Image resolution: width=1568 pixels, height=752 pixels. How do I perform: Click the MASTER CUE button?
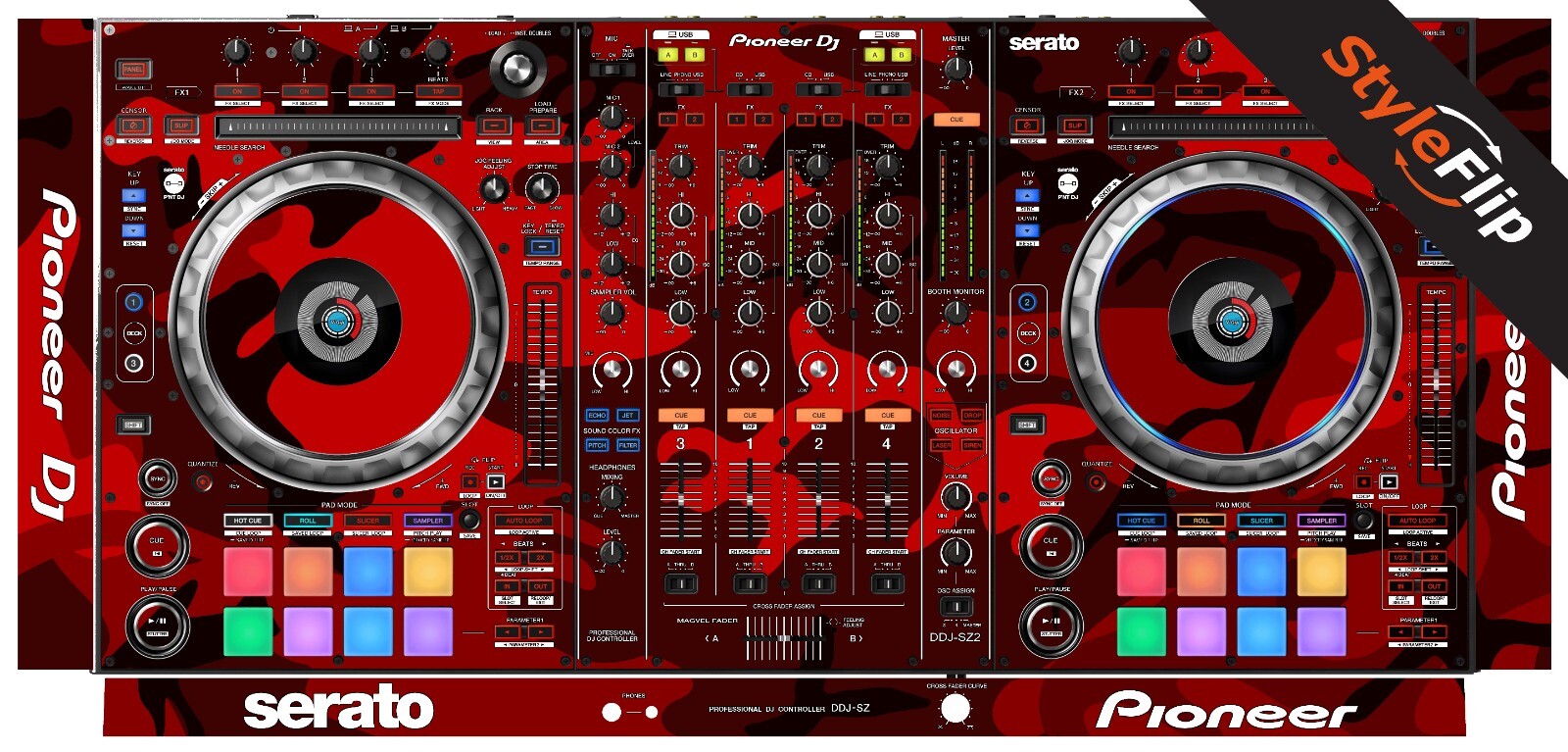pyautogui.click(x=956, y=120)
